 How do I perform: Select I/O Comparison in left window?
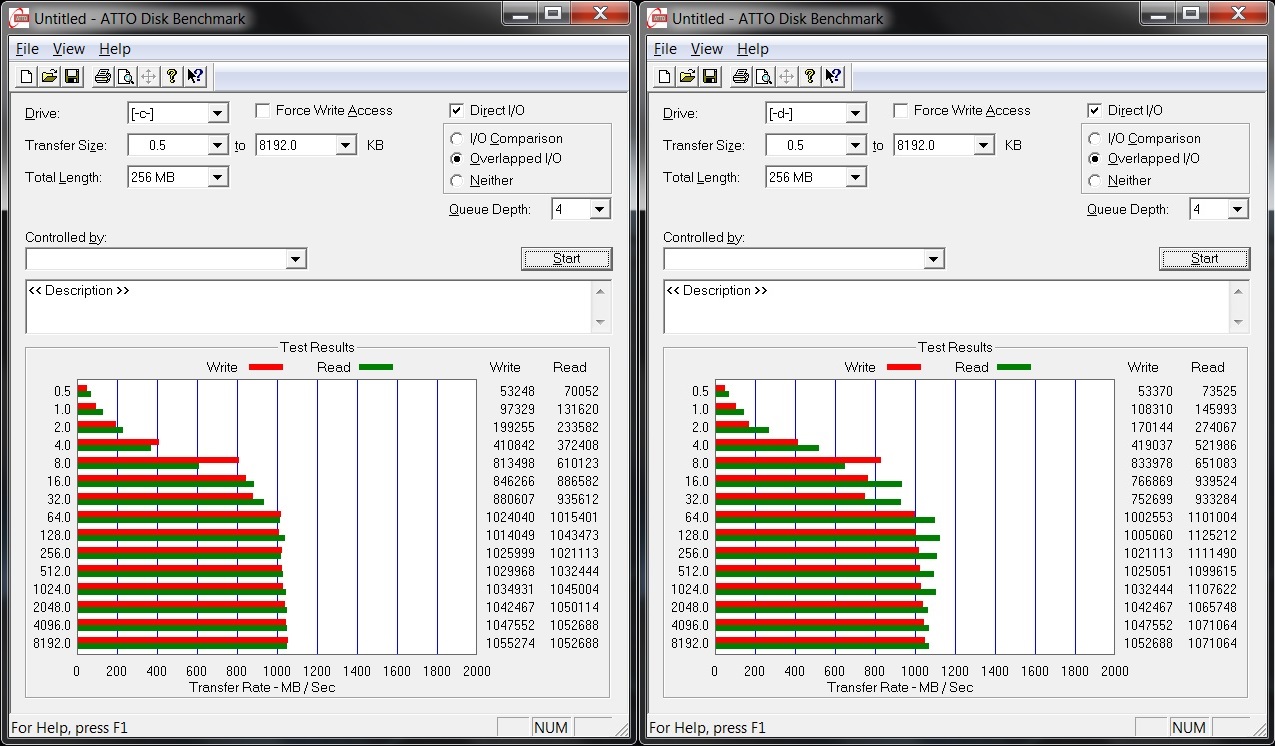457,139
